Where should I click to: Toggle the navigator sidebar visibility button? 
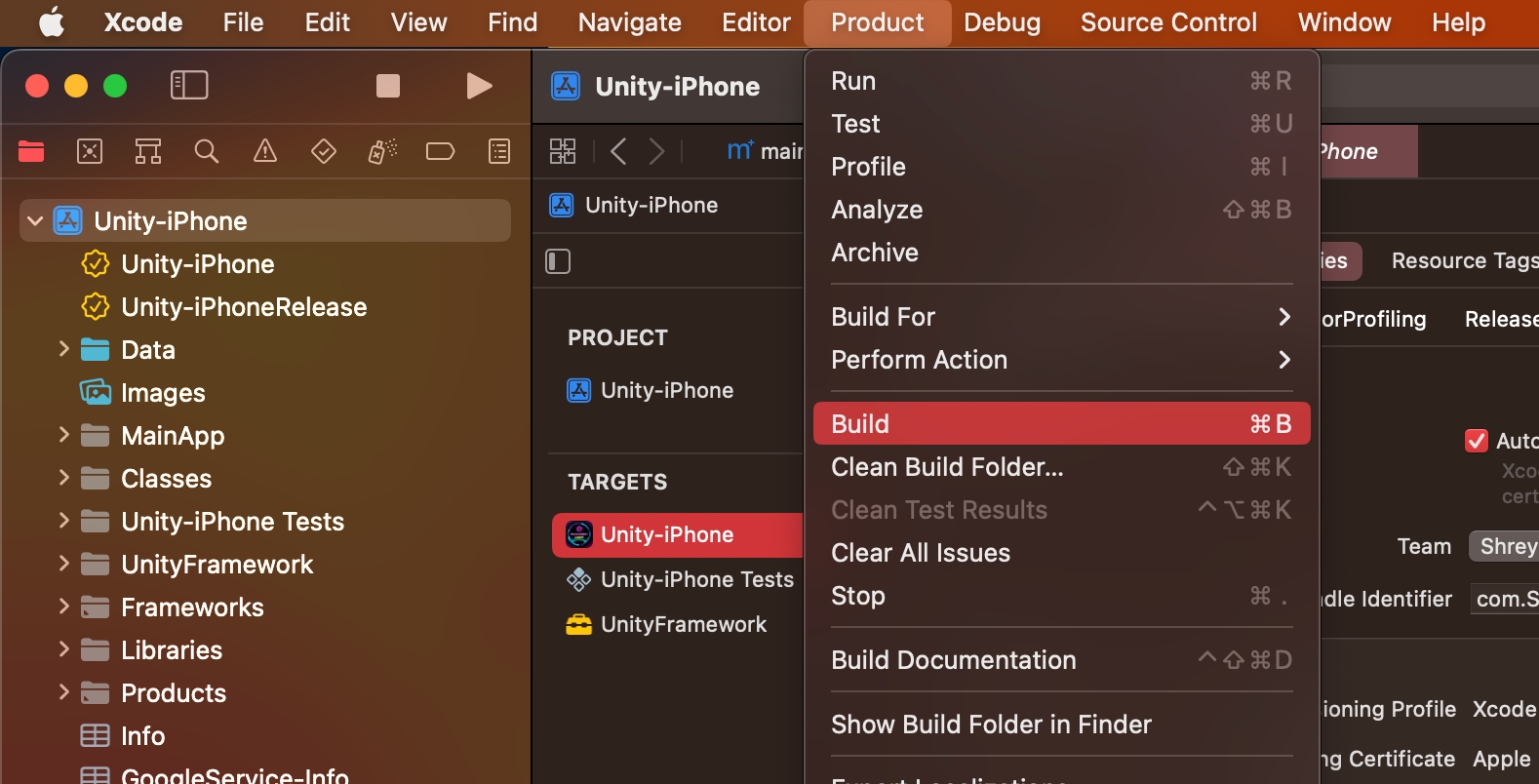[x=189, y=86]
